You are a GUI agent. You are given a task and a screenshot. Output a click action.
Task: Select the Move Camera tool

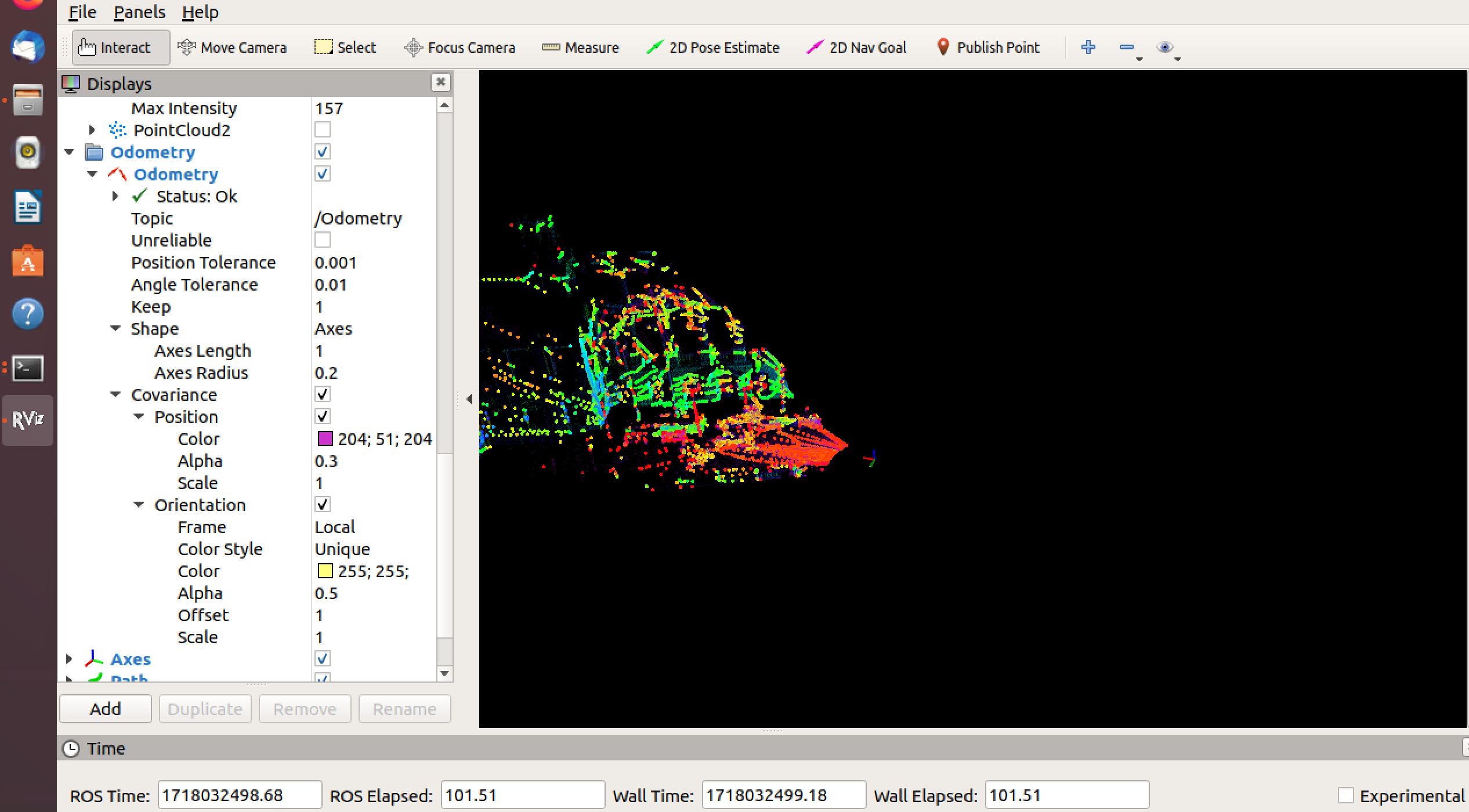tap(232, 48)
